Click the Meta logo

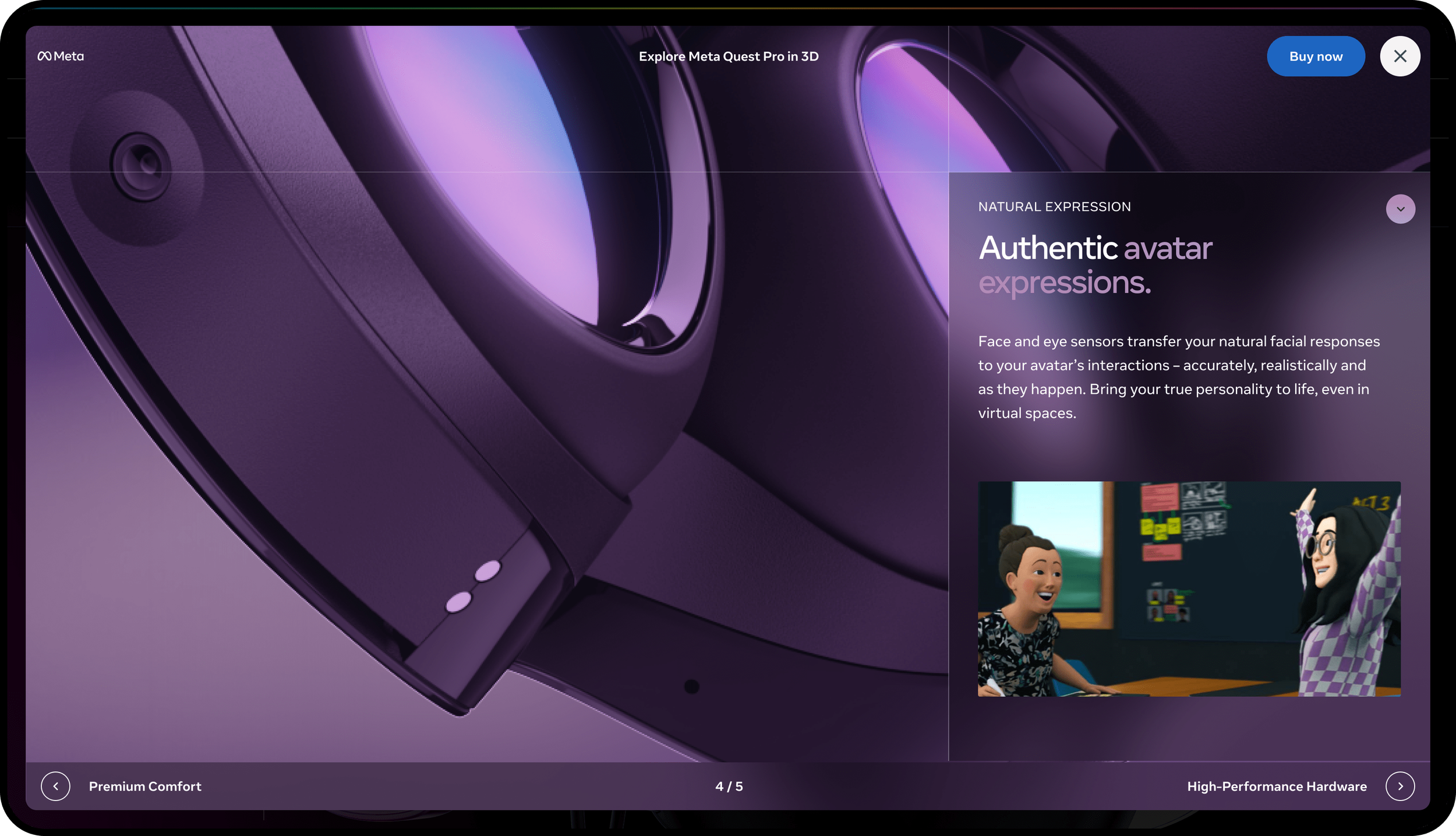coord(61,57)
